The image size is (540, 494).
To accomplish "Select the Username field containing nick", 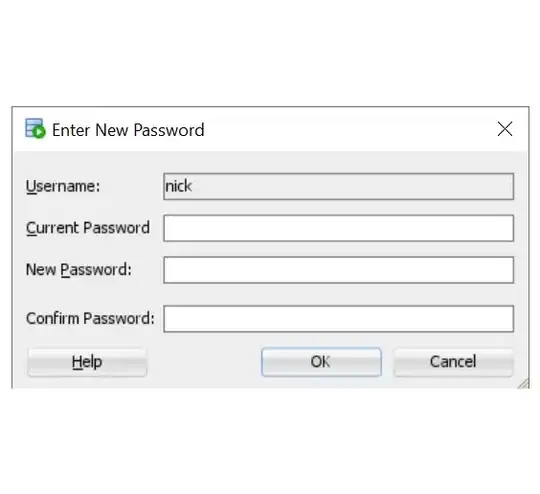I will pos(339,186).
